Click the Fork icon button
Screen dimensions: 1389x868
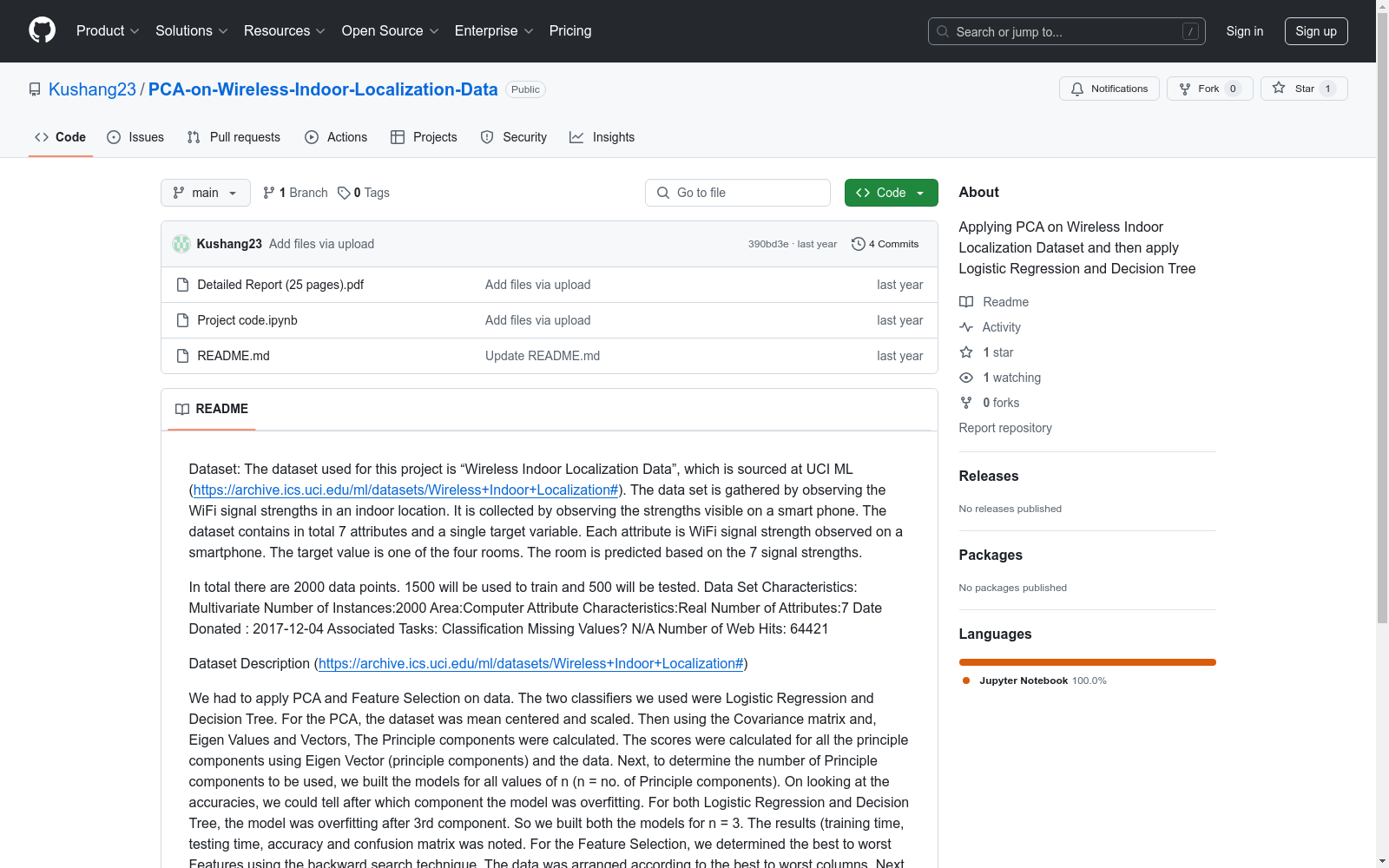tap(1185, 89)
